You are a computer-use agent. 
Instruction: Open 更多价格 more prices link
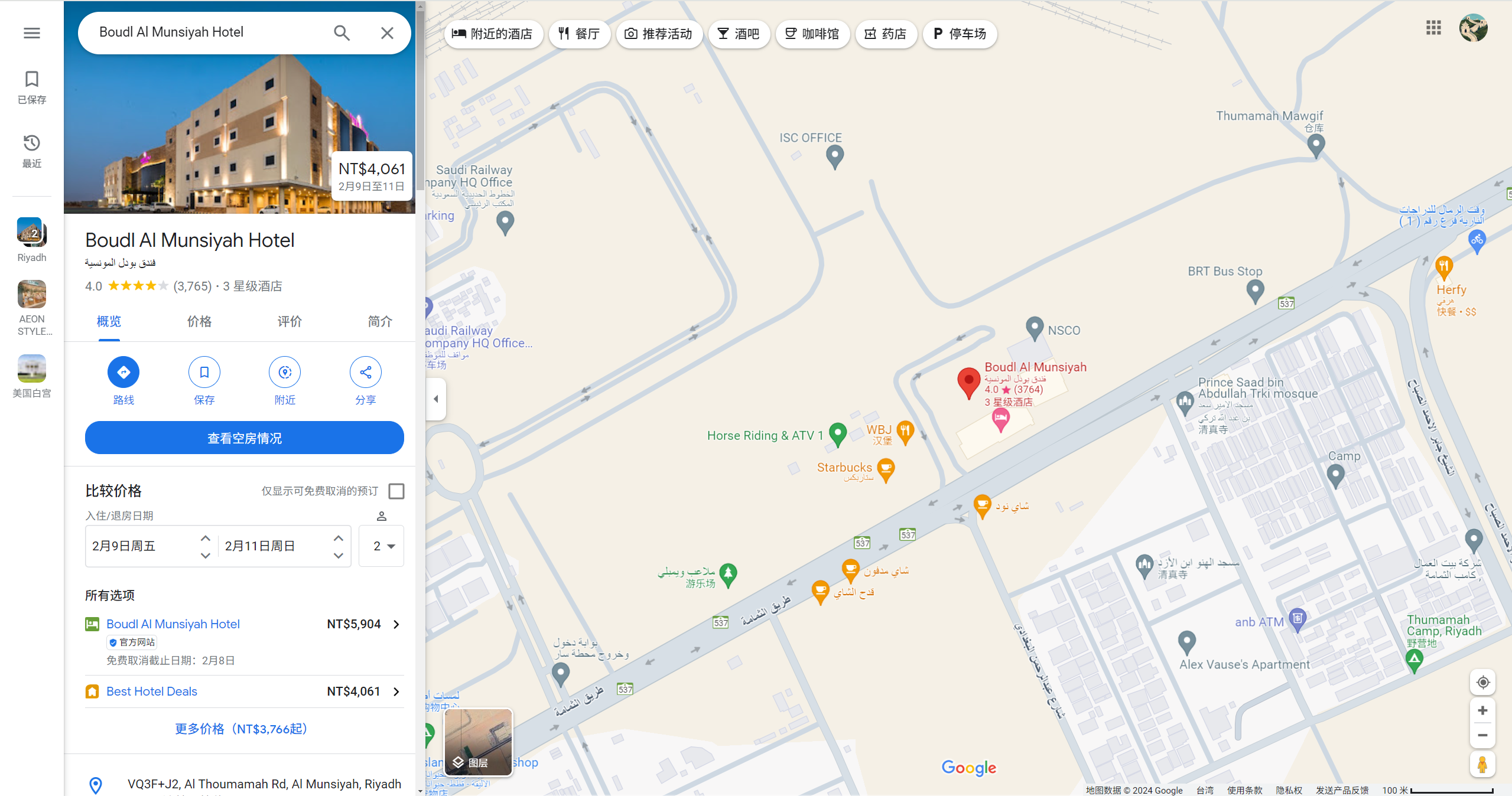241,729
